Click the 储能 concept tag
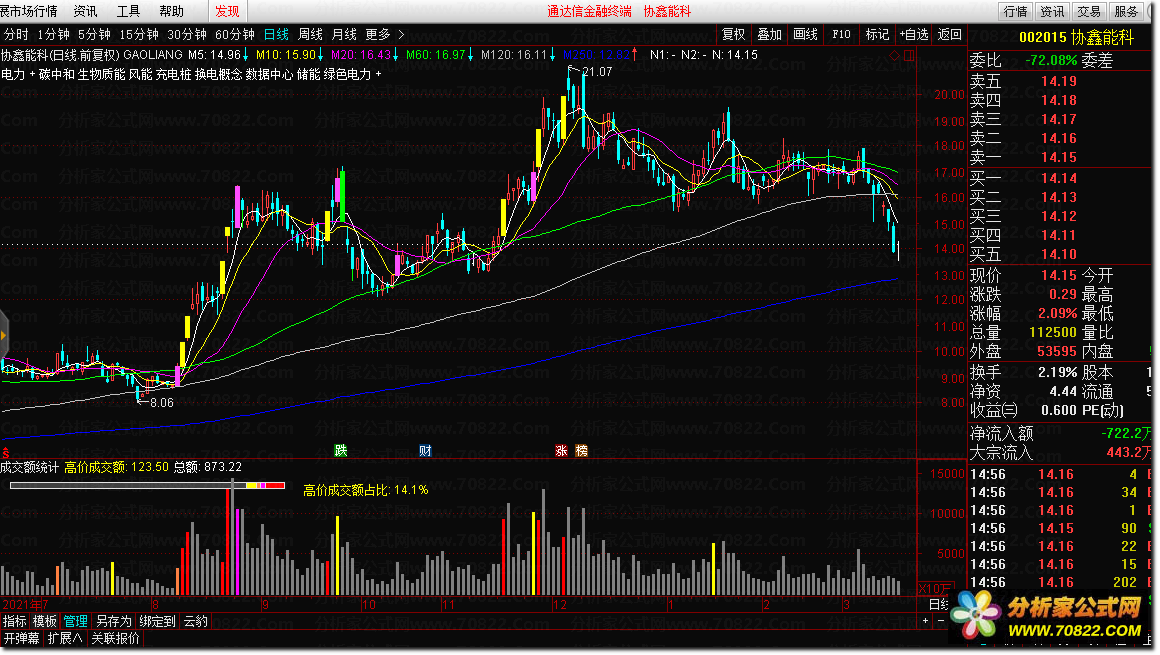This screenshot has width=1160, height=655. pos(308,74)
